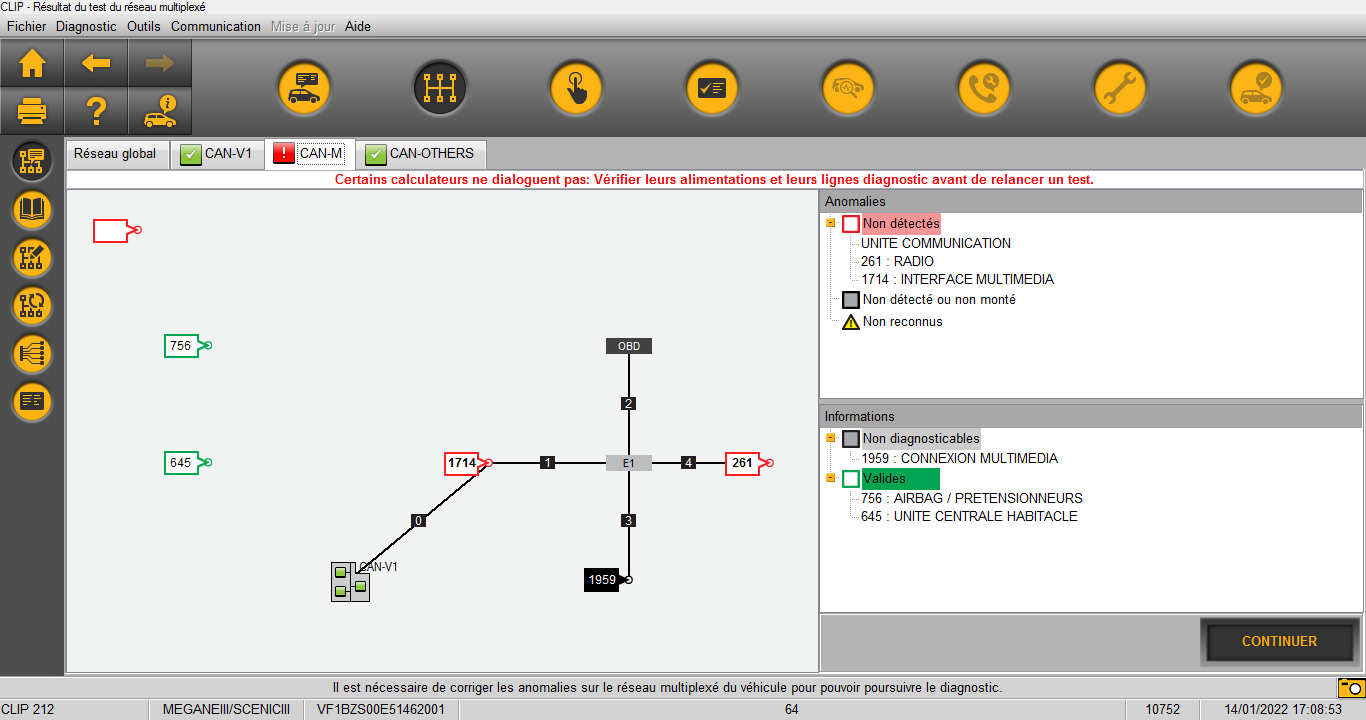1366x720 pixels.
Task: Go to the Home screen icon
Action: pyautogui.click(x=32, y=63)
